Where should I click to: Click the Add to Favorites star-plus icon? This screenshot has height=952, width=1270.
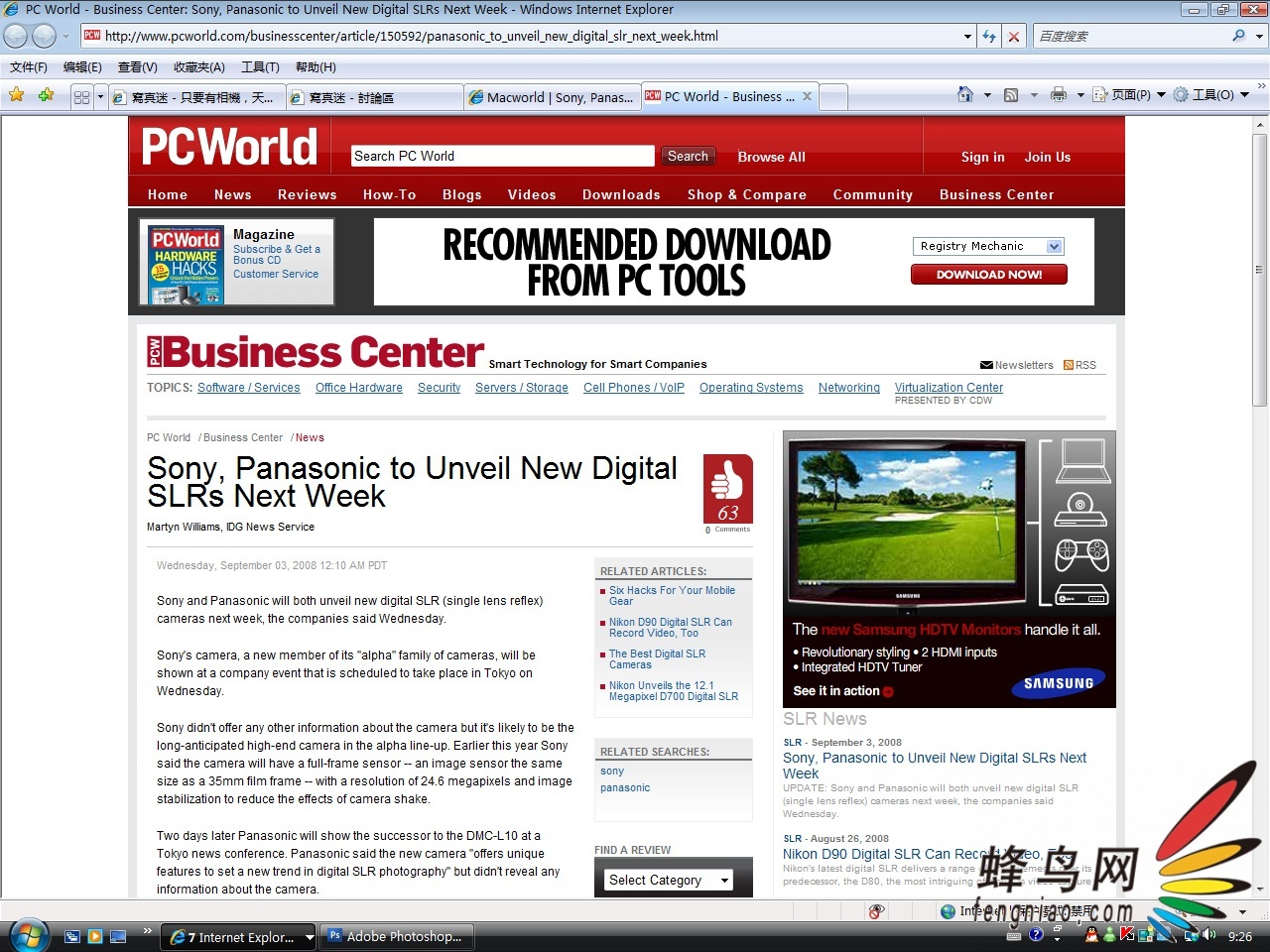(46, 95)
